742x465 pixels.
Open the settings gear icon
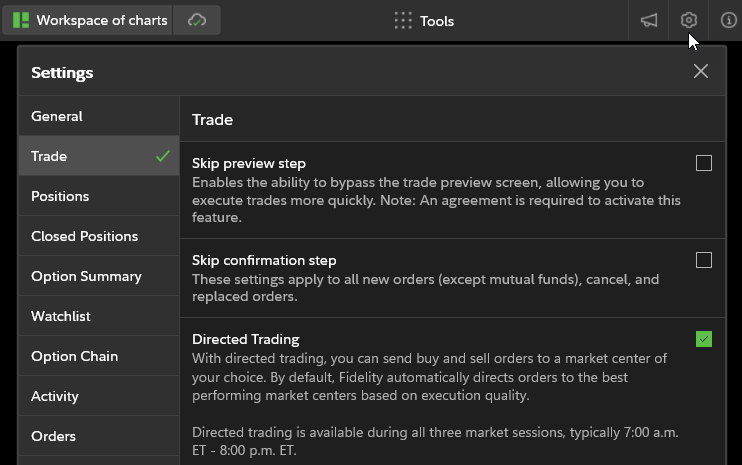click(688, 20)
